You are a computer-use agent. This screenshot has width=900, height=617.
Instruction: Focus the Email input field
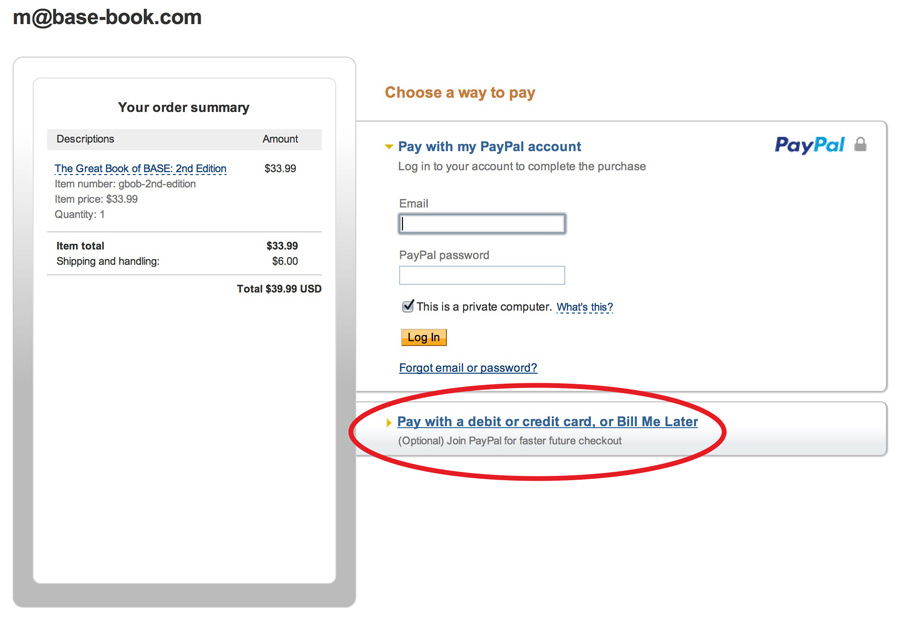(x=482, y=224)
